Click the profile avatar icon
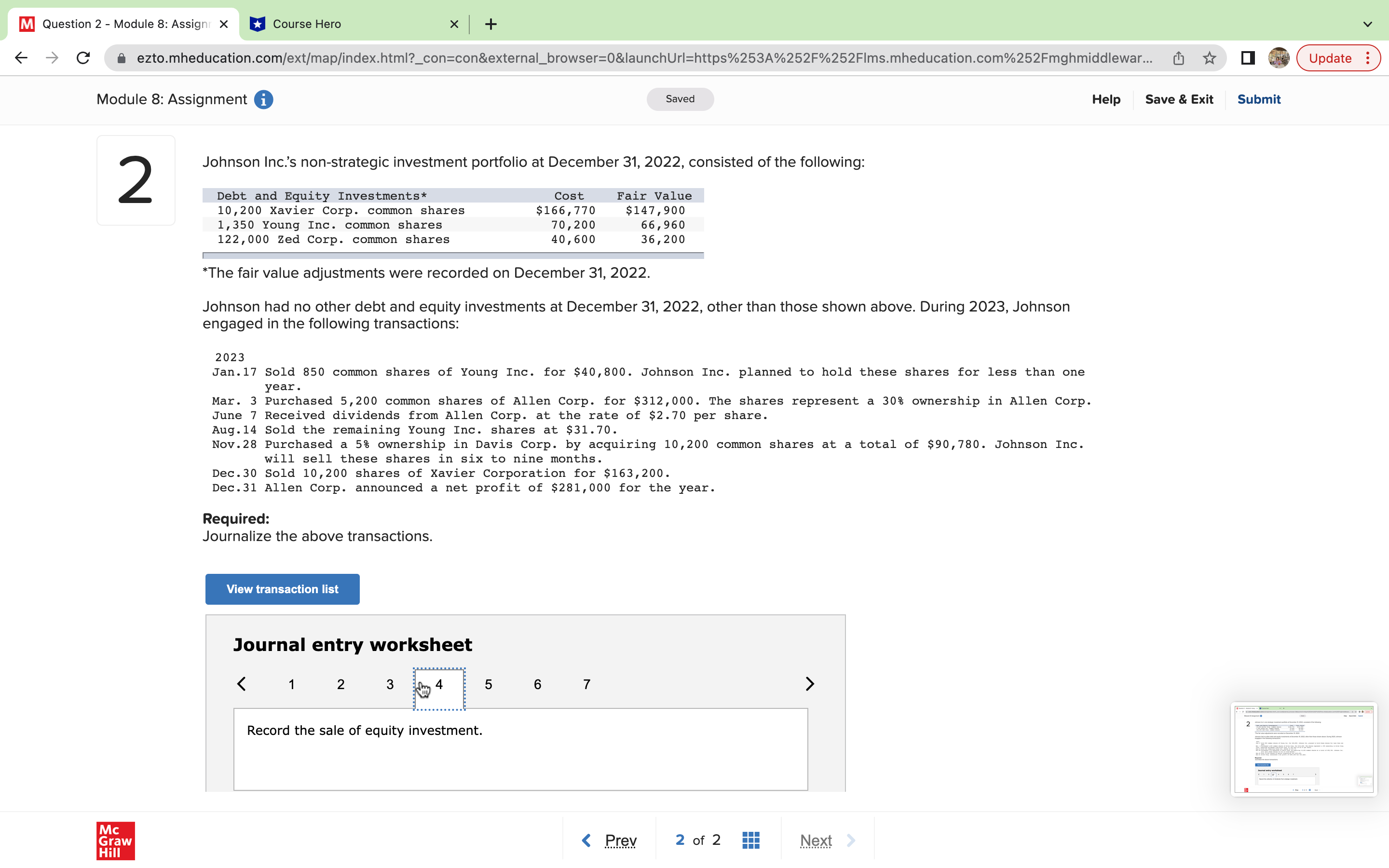Image resolution: width=1389 pixels, height=868 pixels. pyautogui.click(x=1278, y=58)
